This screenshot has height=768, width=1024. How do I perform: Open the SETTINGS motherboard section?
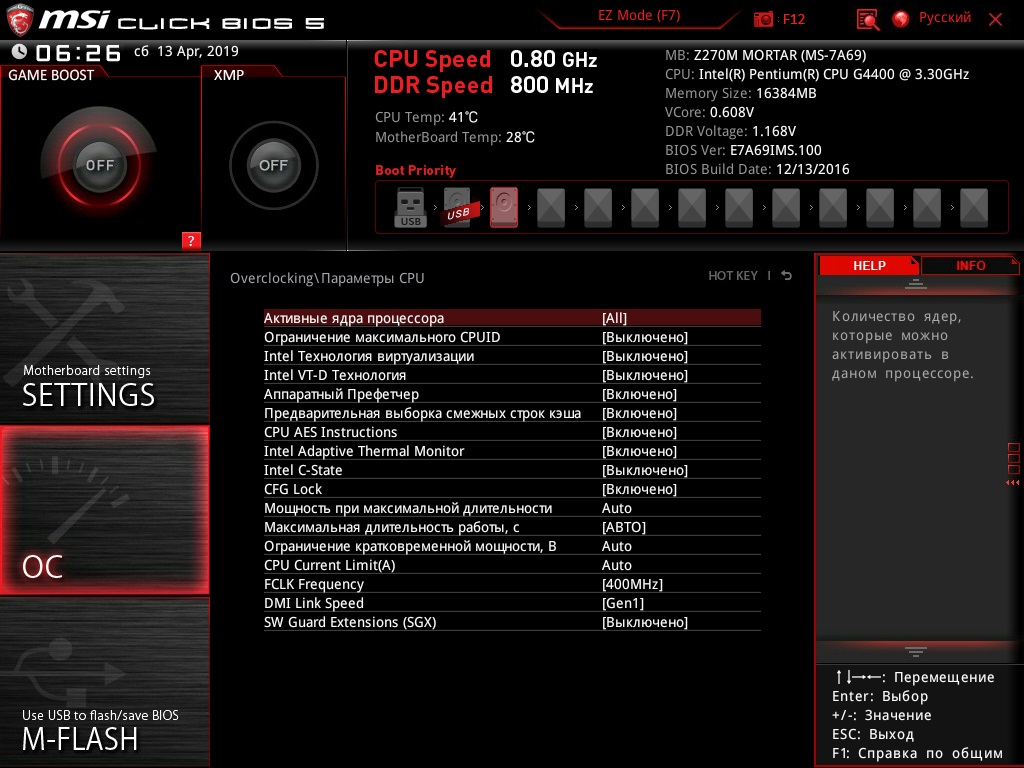coord(104,338)
